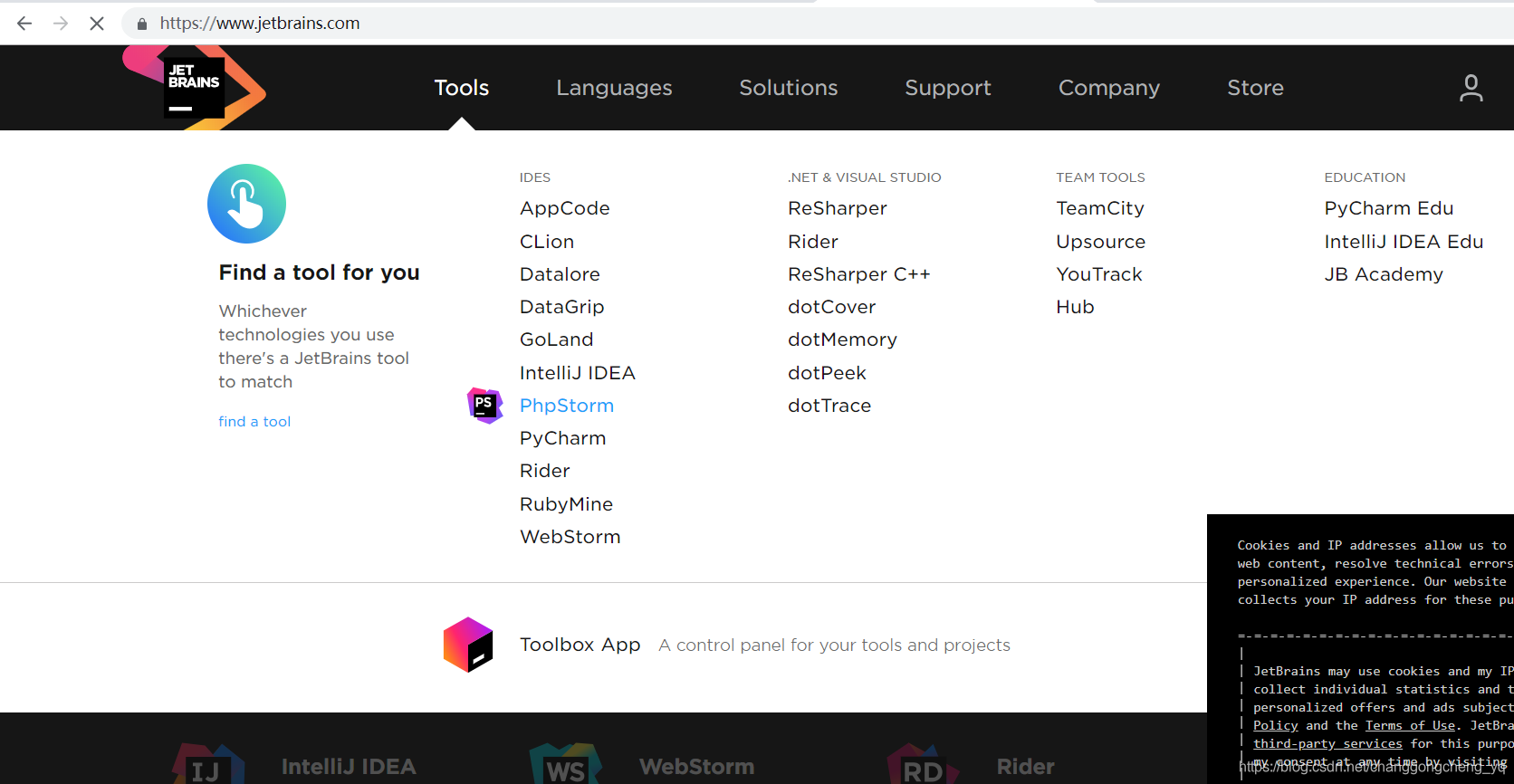The image size is (1514, 784).
Task: Open RubyMine from IDEs list
Action: tap(566, 504)
